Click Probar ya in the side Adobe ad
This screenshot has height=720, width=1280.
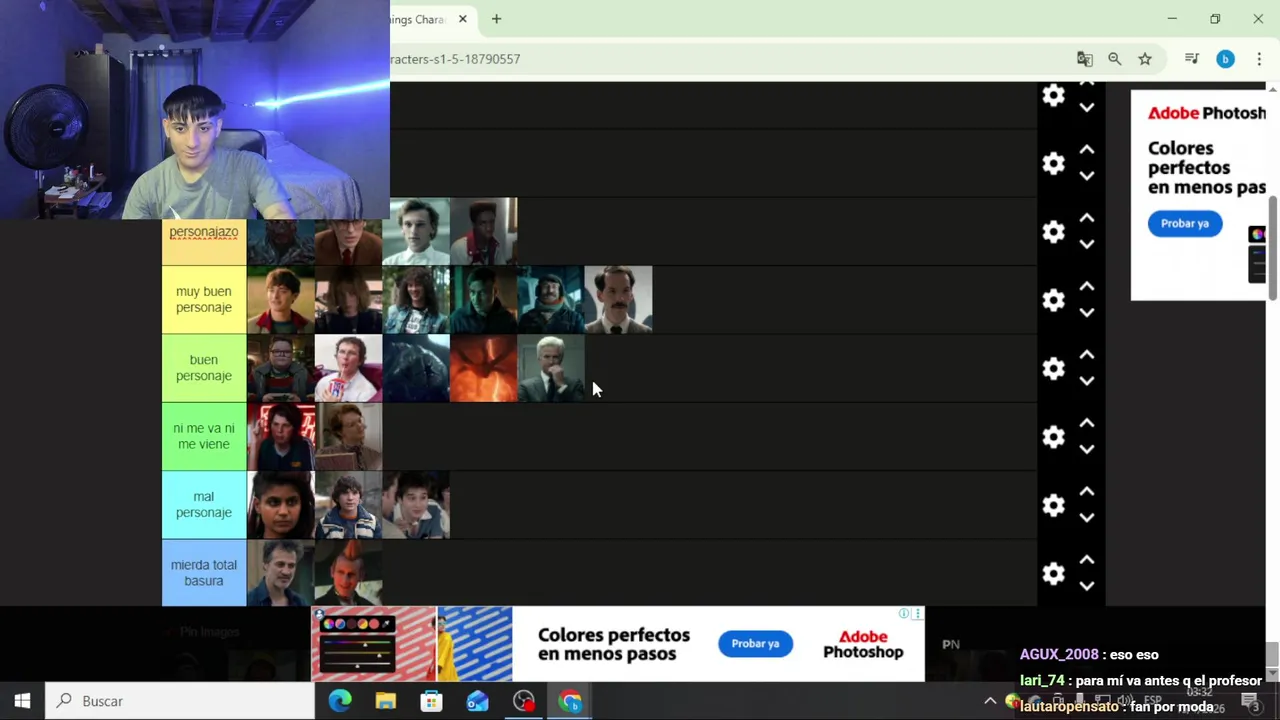click(1185, 223)
